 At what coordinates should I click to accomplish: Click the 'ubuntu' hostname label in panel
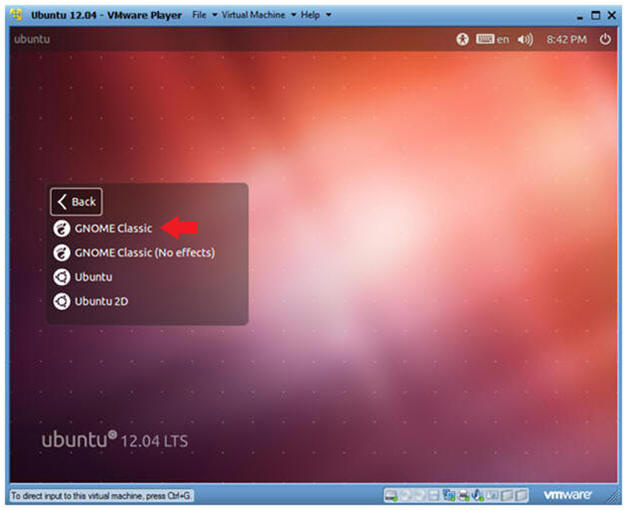pos(32,39)
